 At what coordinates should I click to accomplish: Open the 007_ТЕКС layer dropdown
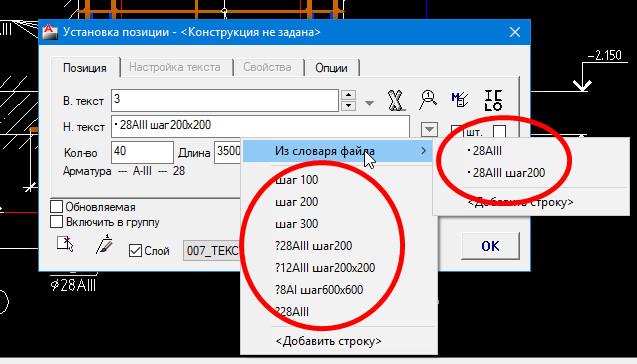click(212, 251)
